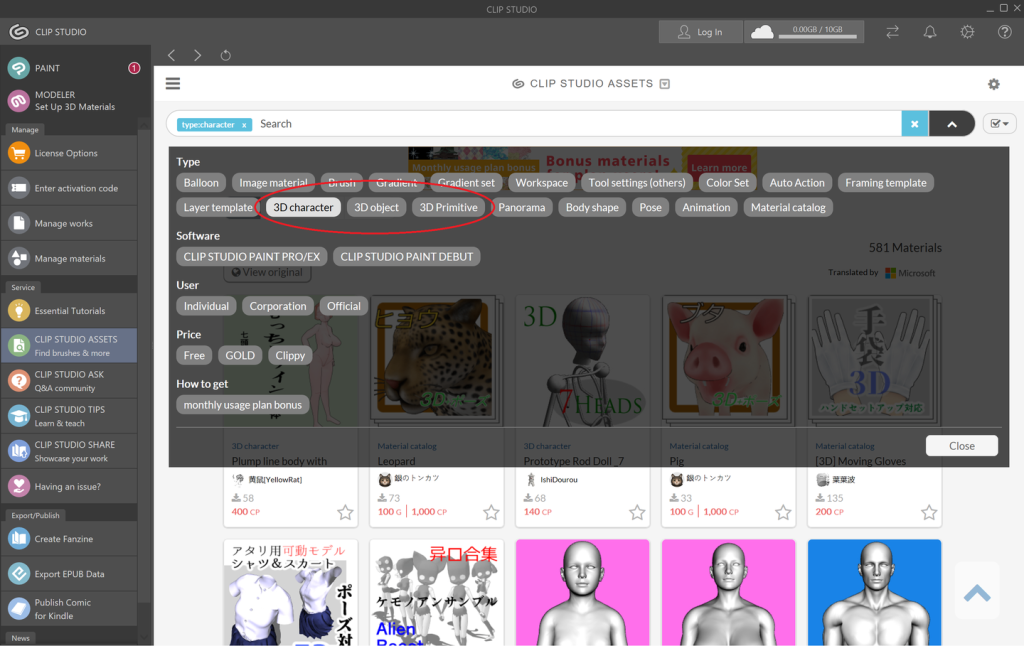
Task: Favorite the Pig material star
Action: coord(783,513)
